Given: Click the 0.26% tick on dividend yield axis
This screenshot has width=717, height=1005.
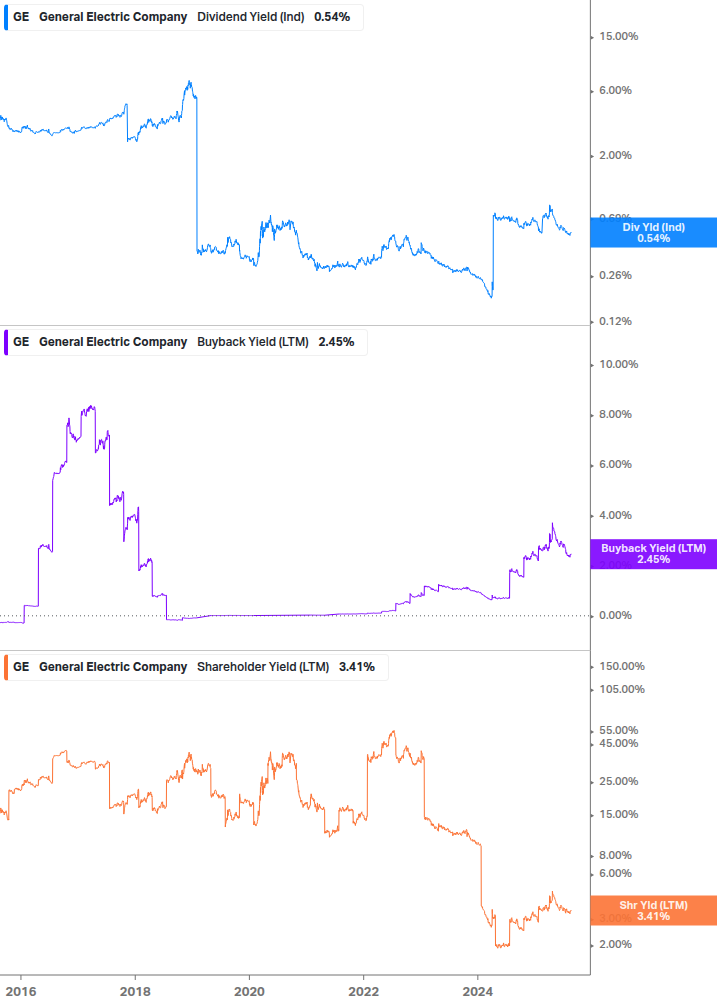Looking at the screenshot, I should point(615,276).
